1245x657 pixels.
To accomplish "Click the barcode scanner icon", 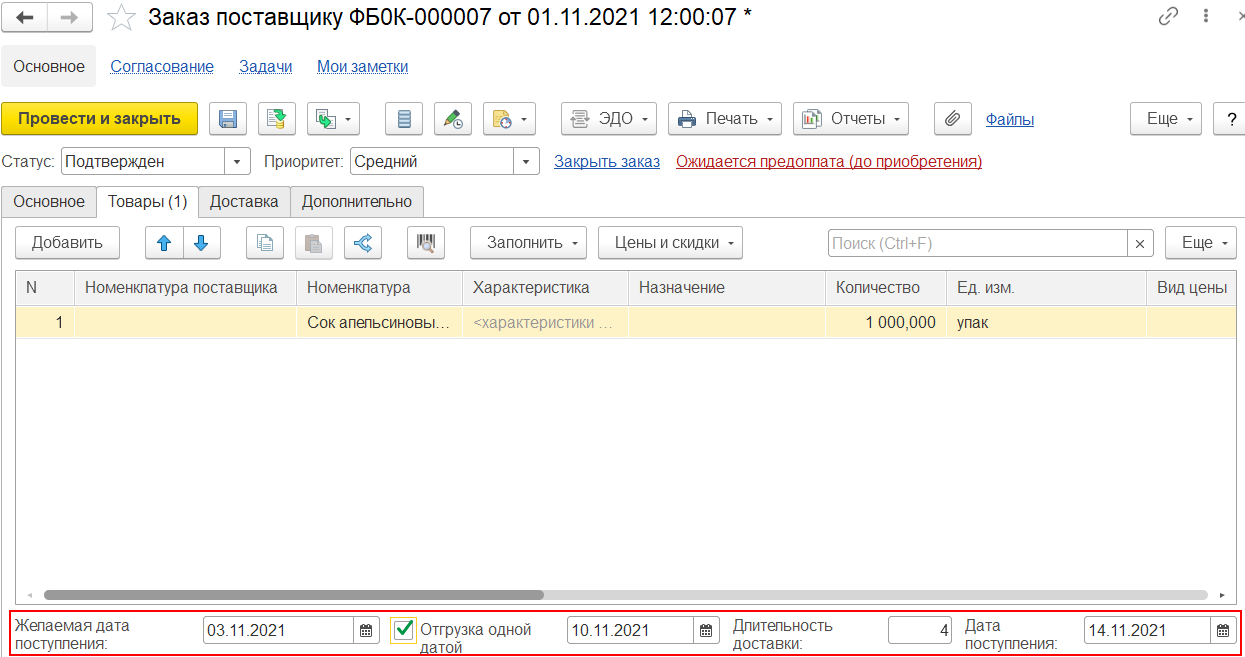I will pos(426,242).
